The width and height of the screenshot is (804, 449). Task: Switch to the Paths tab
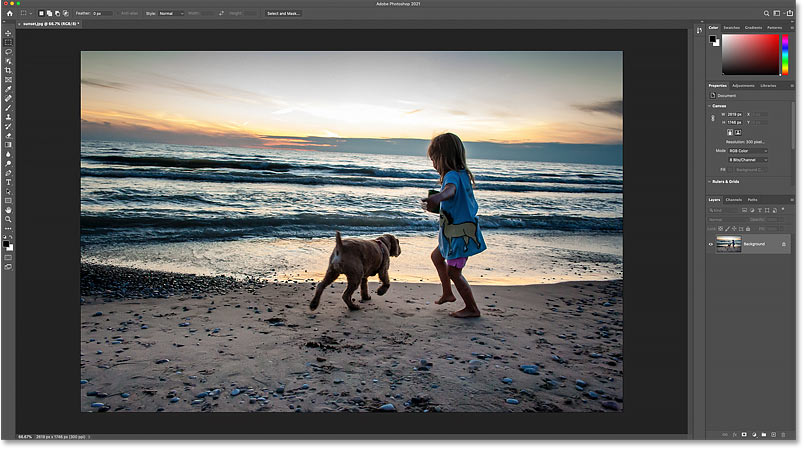tap(752, 200)
